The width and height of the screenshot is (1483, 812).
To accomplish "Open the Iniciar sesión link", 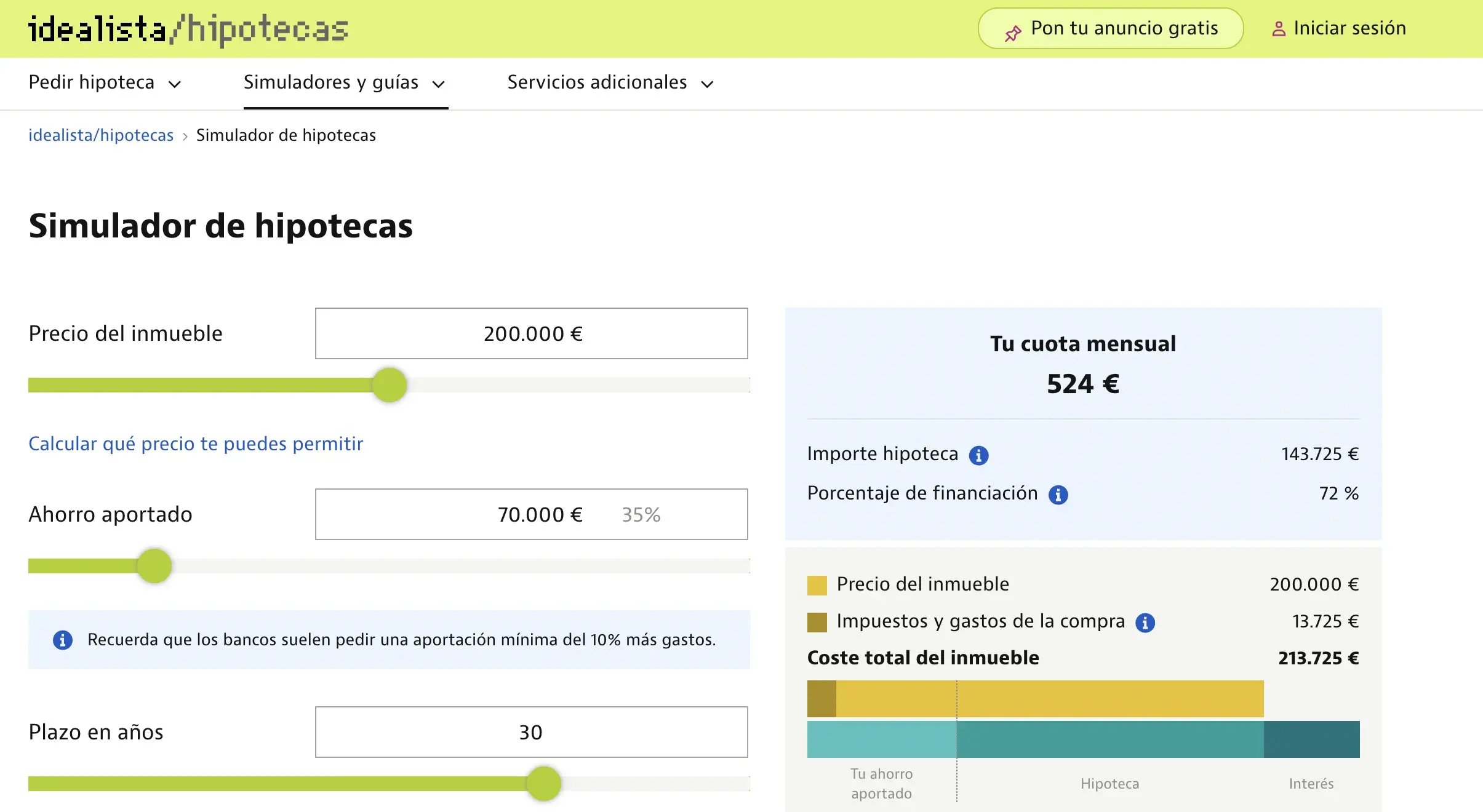I will tap(1349, 28).
